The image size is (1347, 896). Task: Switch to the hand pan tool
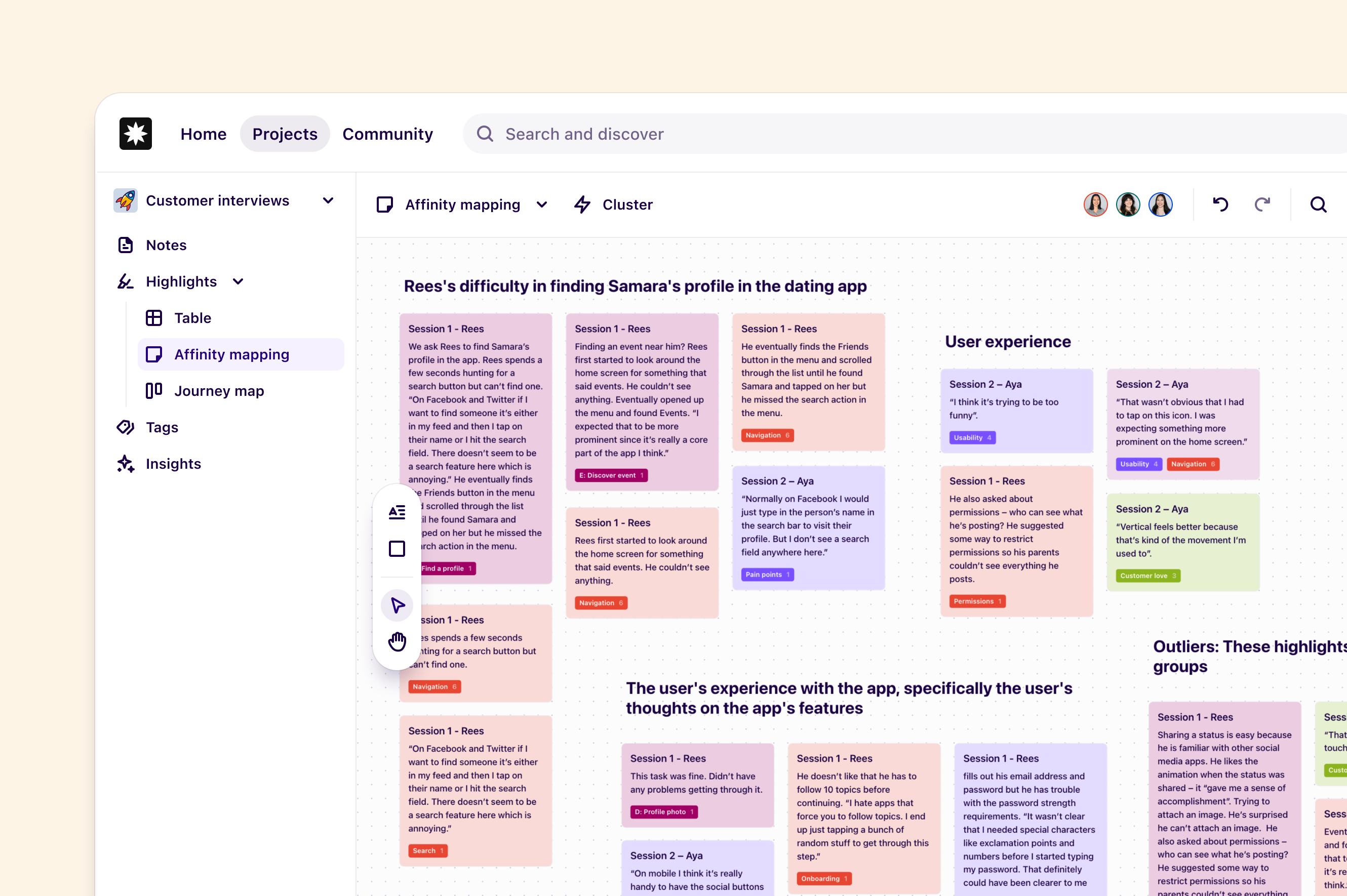pyautogui.click(x=397, y=641)
